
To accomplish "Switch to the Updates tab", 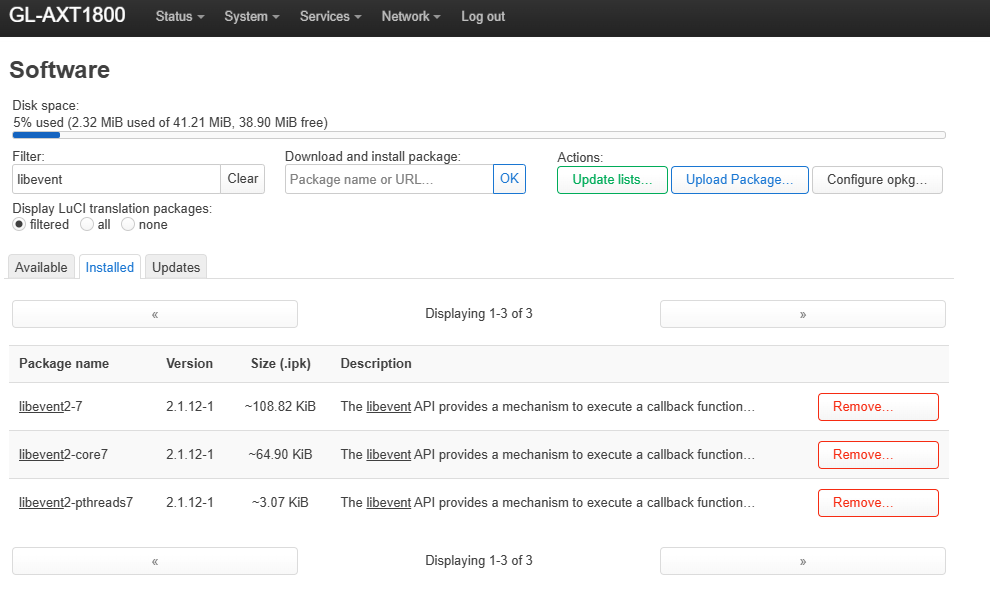I will 176,267.
